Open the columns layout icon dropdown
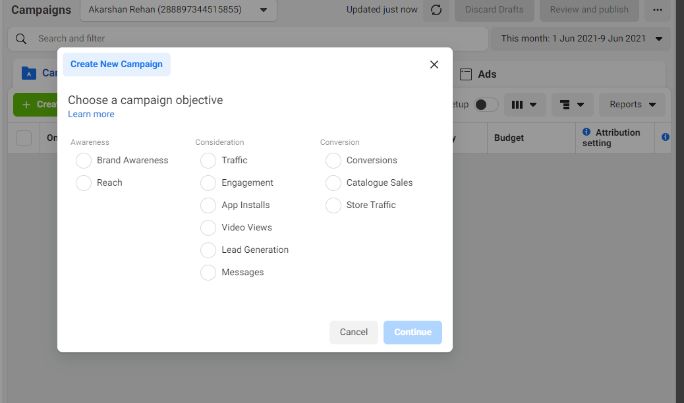 click(524, 104)
